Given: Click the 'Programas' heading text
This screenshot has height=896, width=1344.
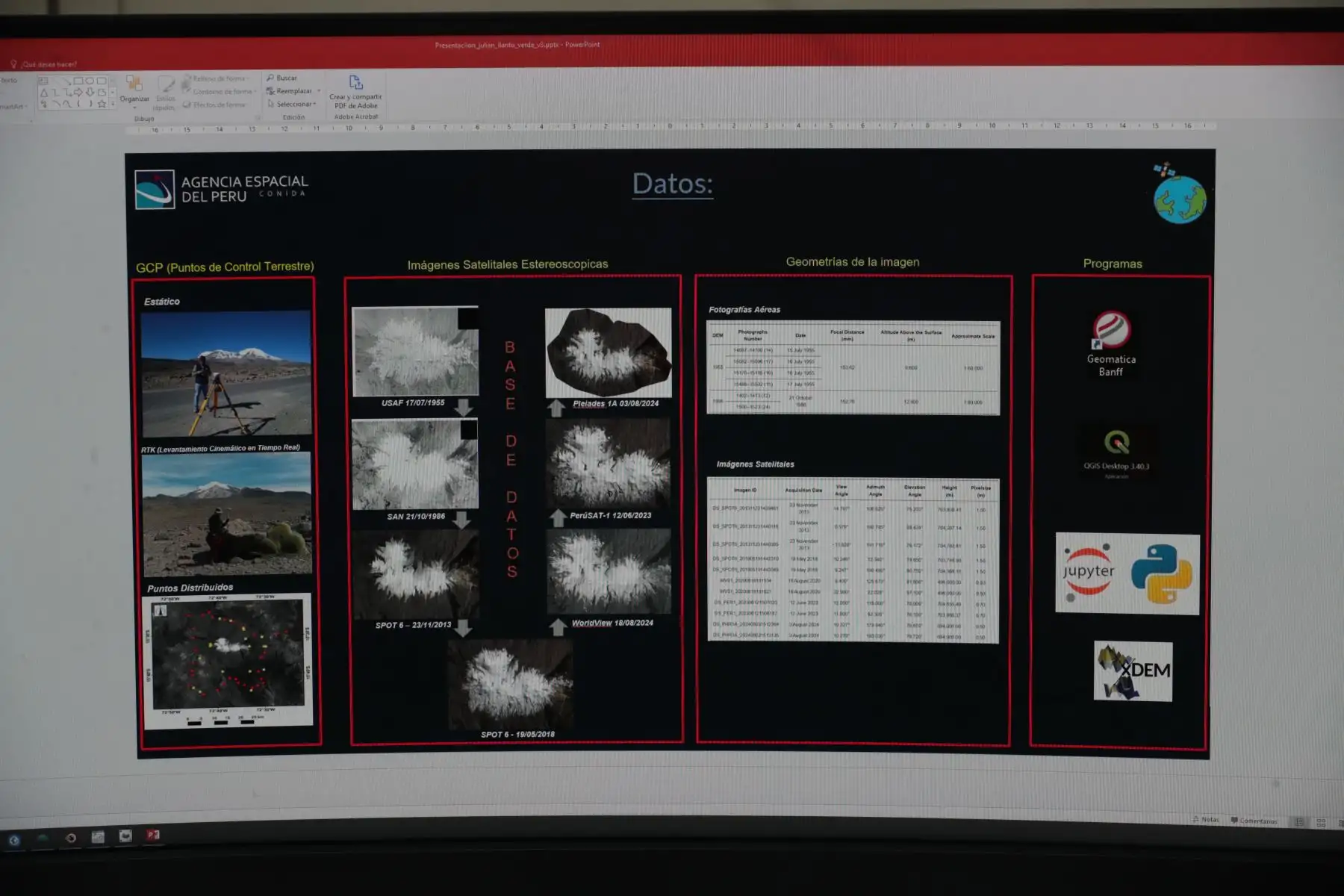Looking at the screenshot, I should [x=1113, y=264].
